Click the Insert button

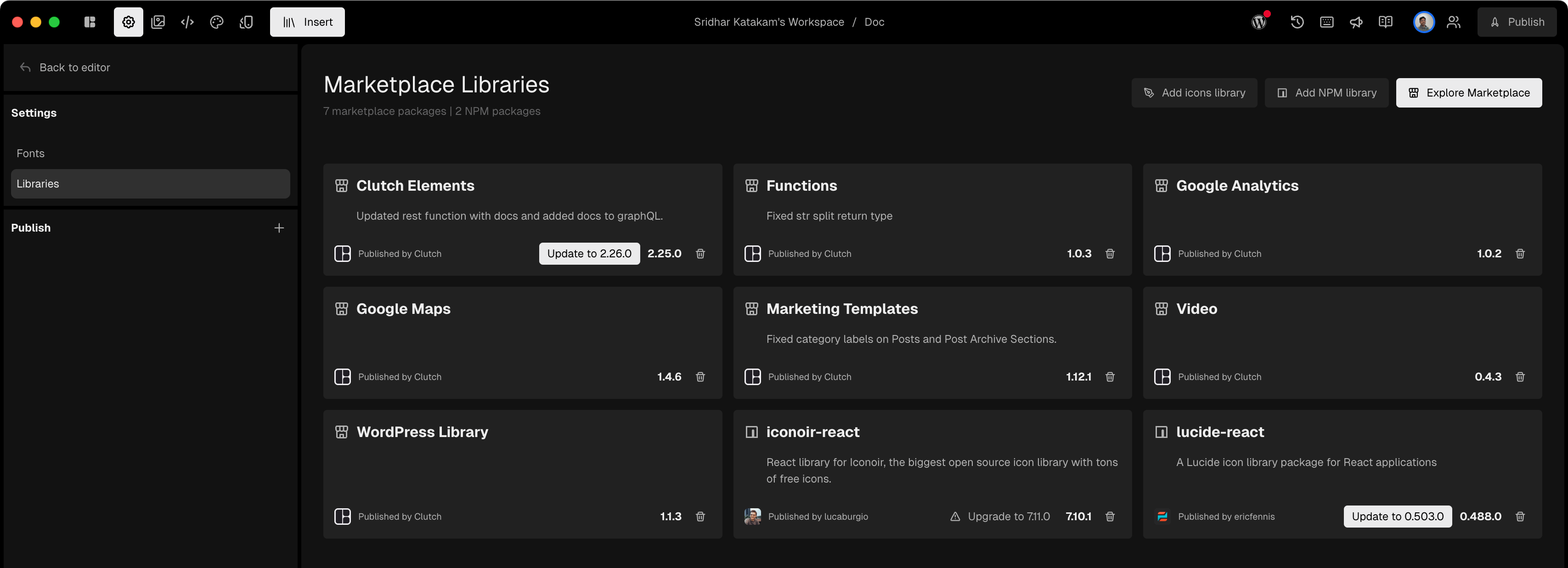tap(307, 22)
